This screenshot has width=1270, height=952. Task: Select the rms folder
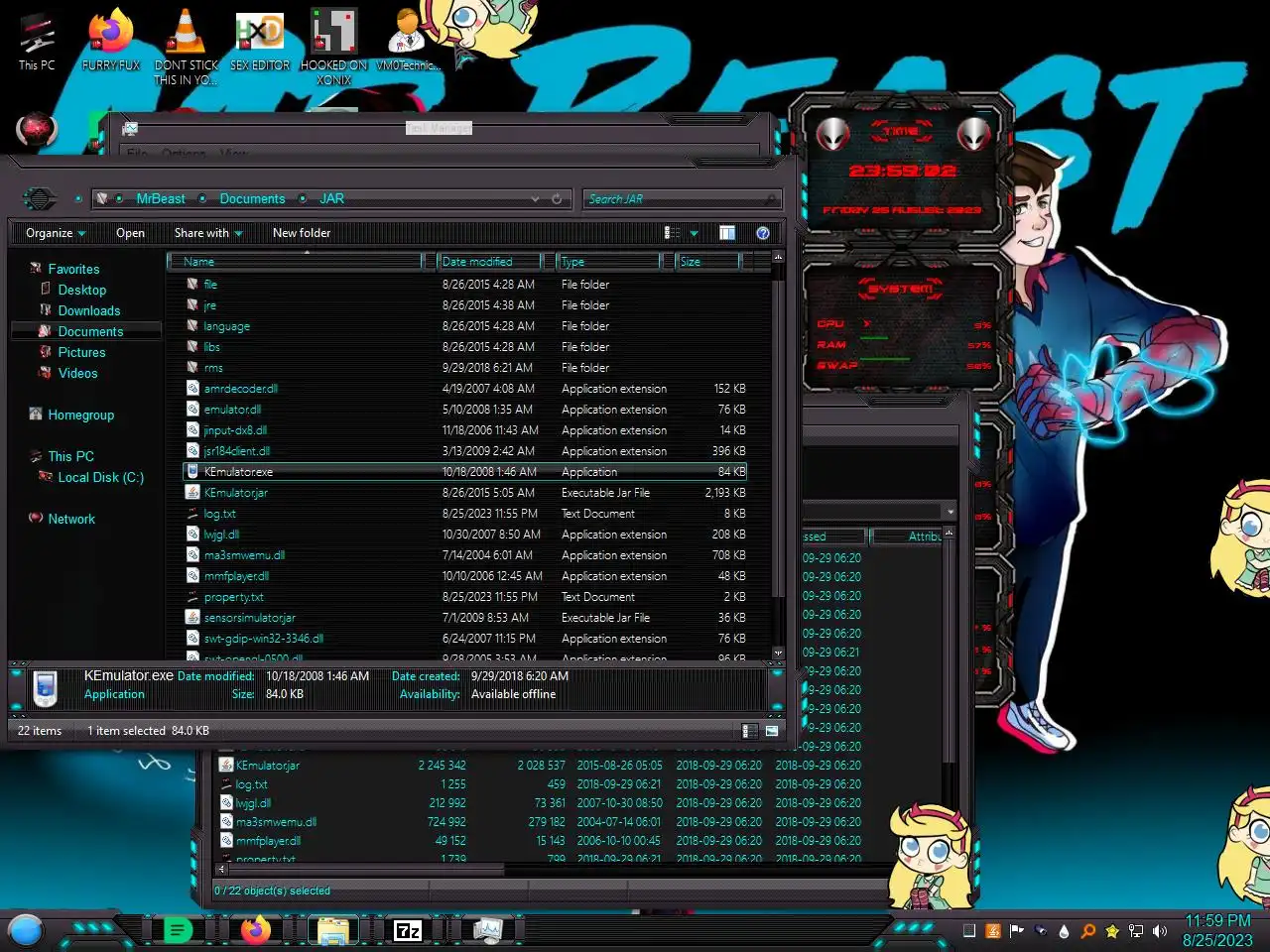pyautogui.click(x=213, y=368)
